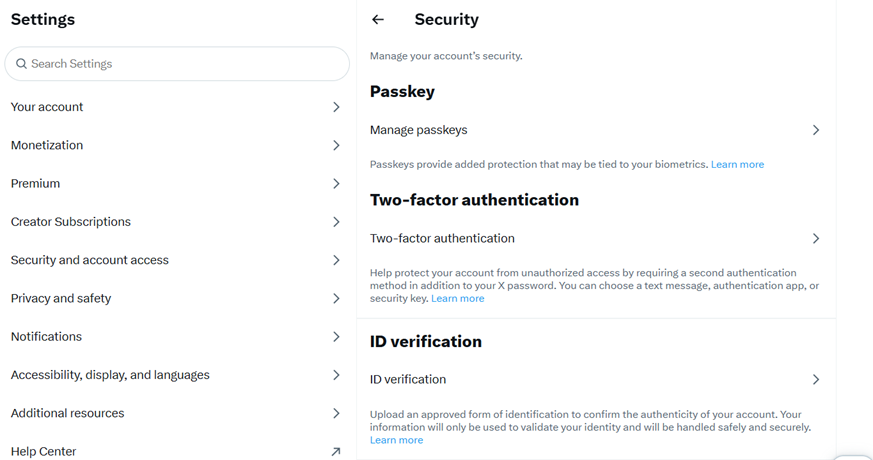Click the Learn more link under Passkey
Screen dimensions: 873x460
pos(737,164)
